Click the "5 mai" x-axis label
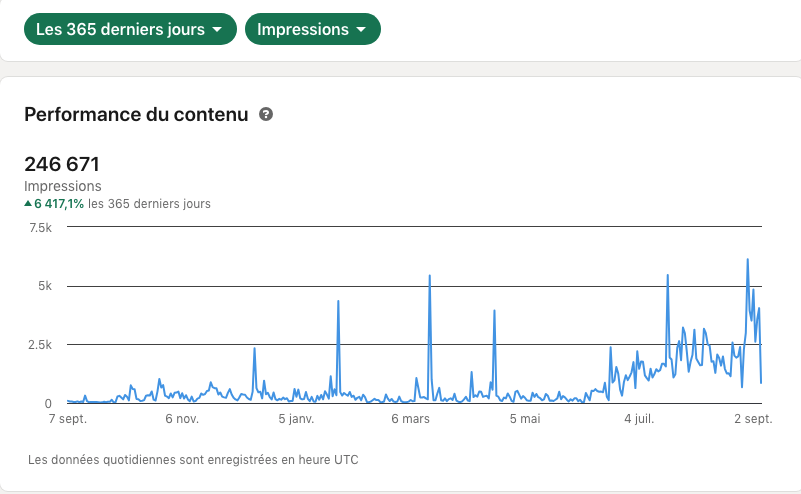801x494 pixels. coord(524,419)
